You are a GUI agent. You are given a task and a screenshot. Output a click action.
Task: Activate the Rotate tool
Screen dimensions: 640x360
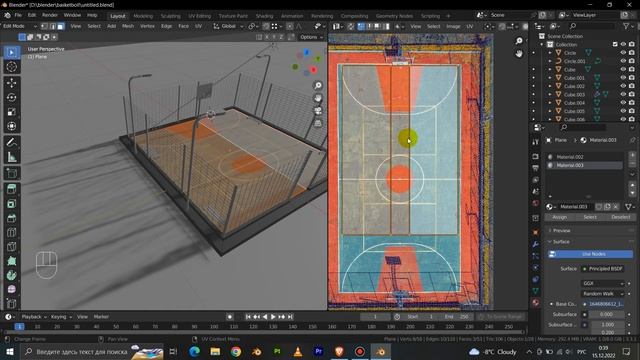click(11, 97)
